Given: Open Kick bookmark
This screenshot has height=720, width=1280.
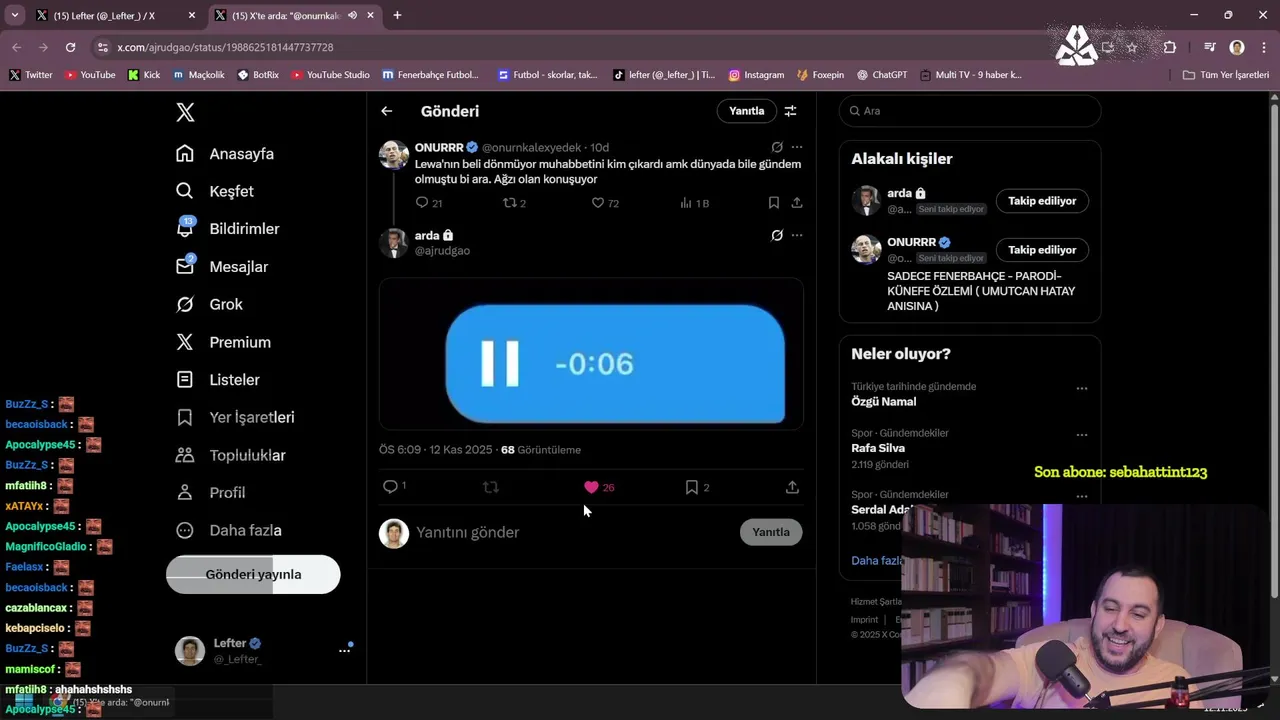Looking at the screenshot, I should coord(144,75).
